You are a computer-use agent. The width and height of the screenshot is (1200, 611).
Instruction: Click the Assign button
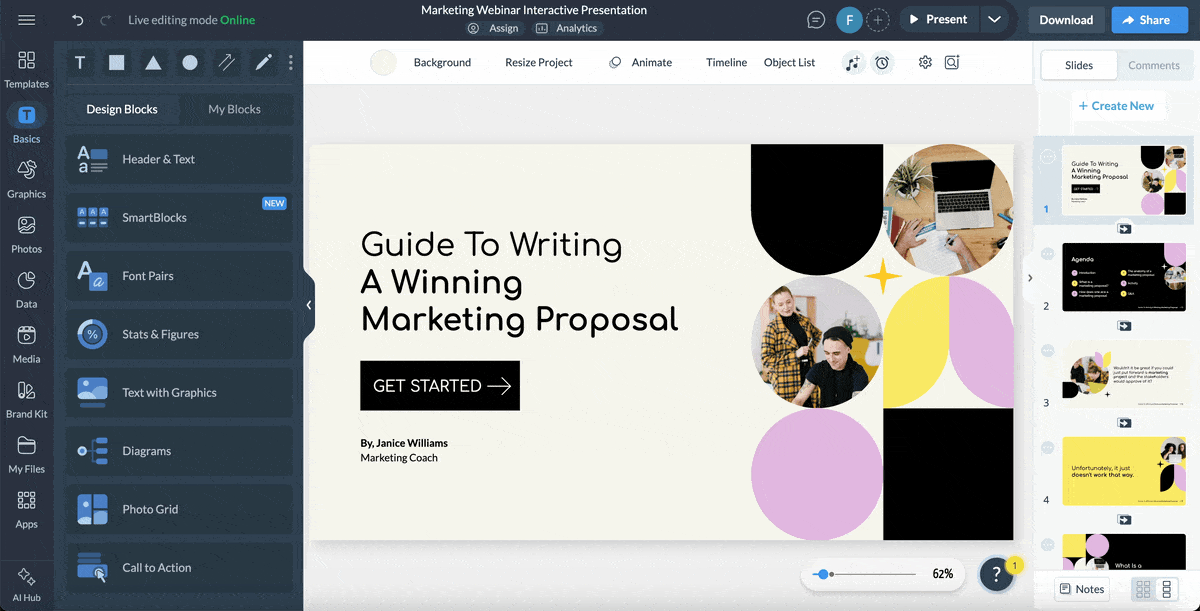[494, 28]
